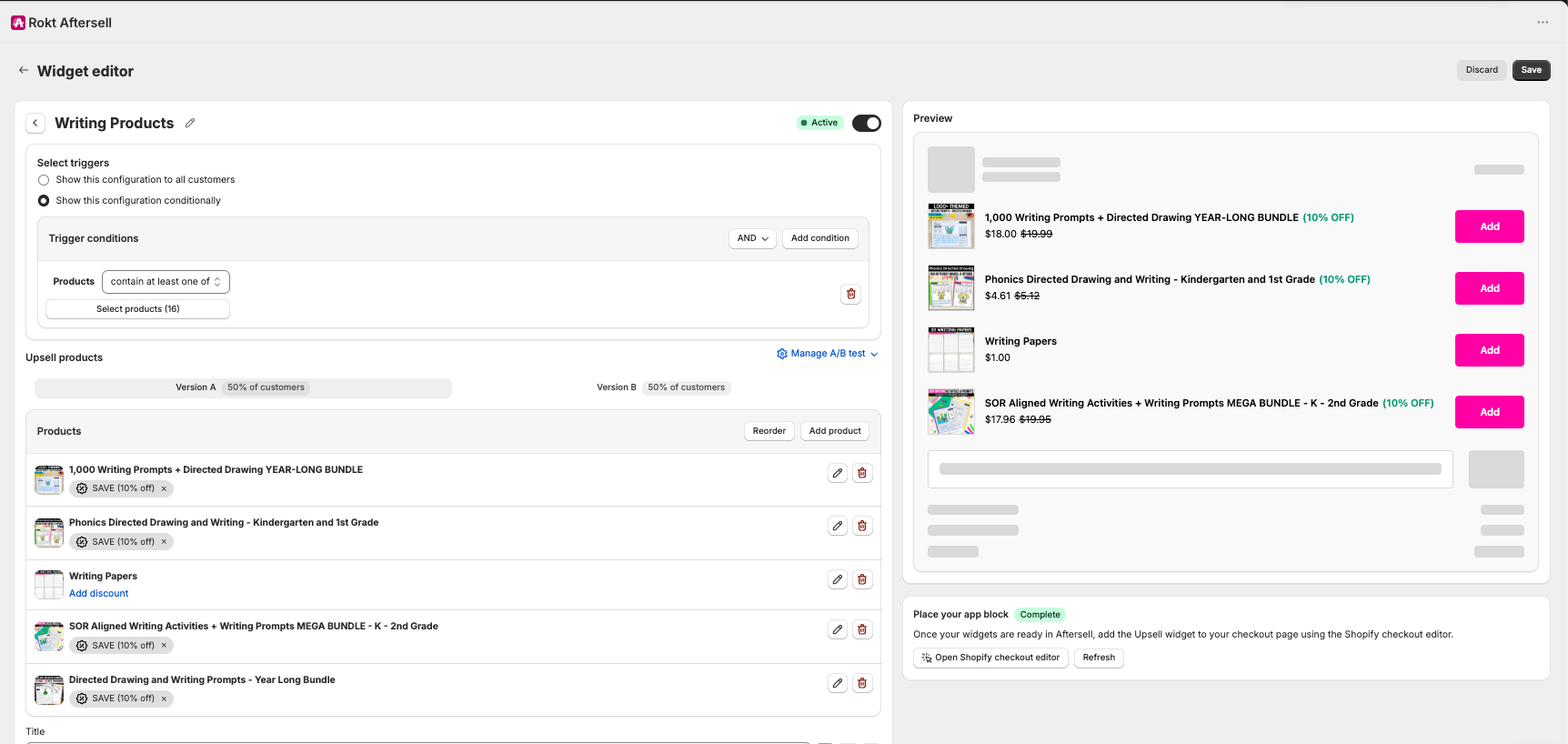Edit the Writing Papers product
The image size is (1568, 744).
[x=838, y=579]
